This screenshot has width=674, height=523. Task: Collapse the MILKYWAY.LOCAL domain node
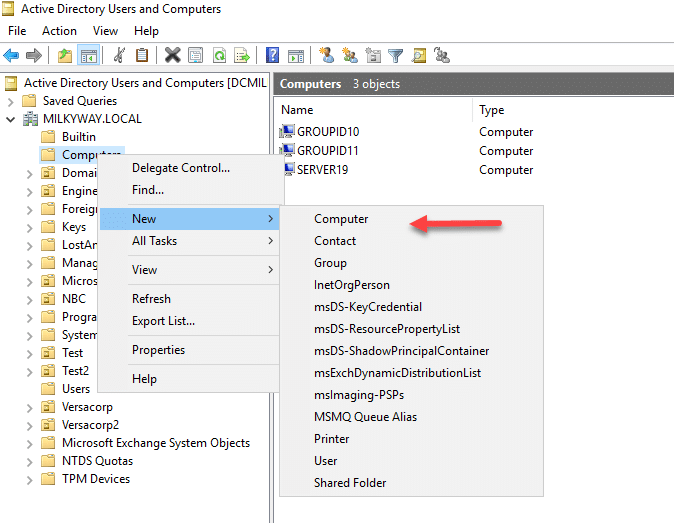point(11,119)
